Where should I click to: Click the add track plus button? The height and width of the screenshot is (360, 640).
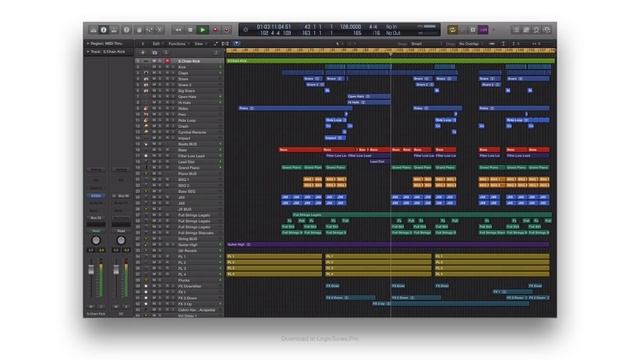click(143, 52)
